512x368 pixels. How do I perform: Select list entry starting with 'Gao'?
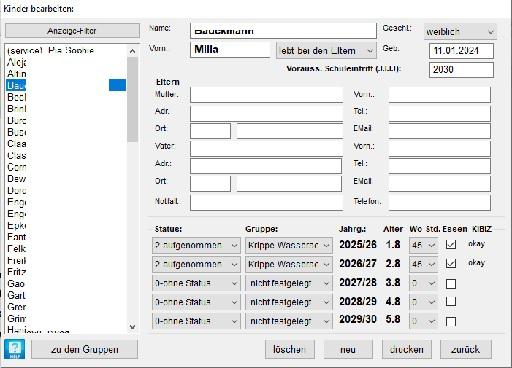66,284
